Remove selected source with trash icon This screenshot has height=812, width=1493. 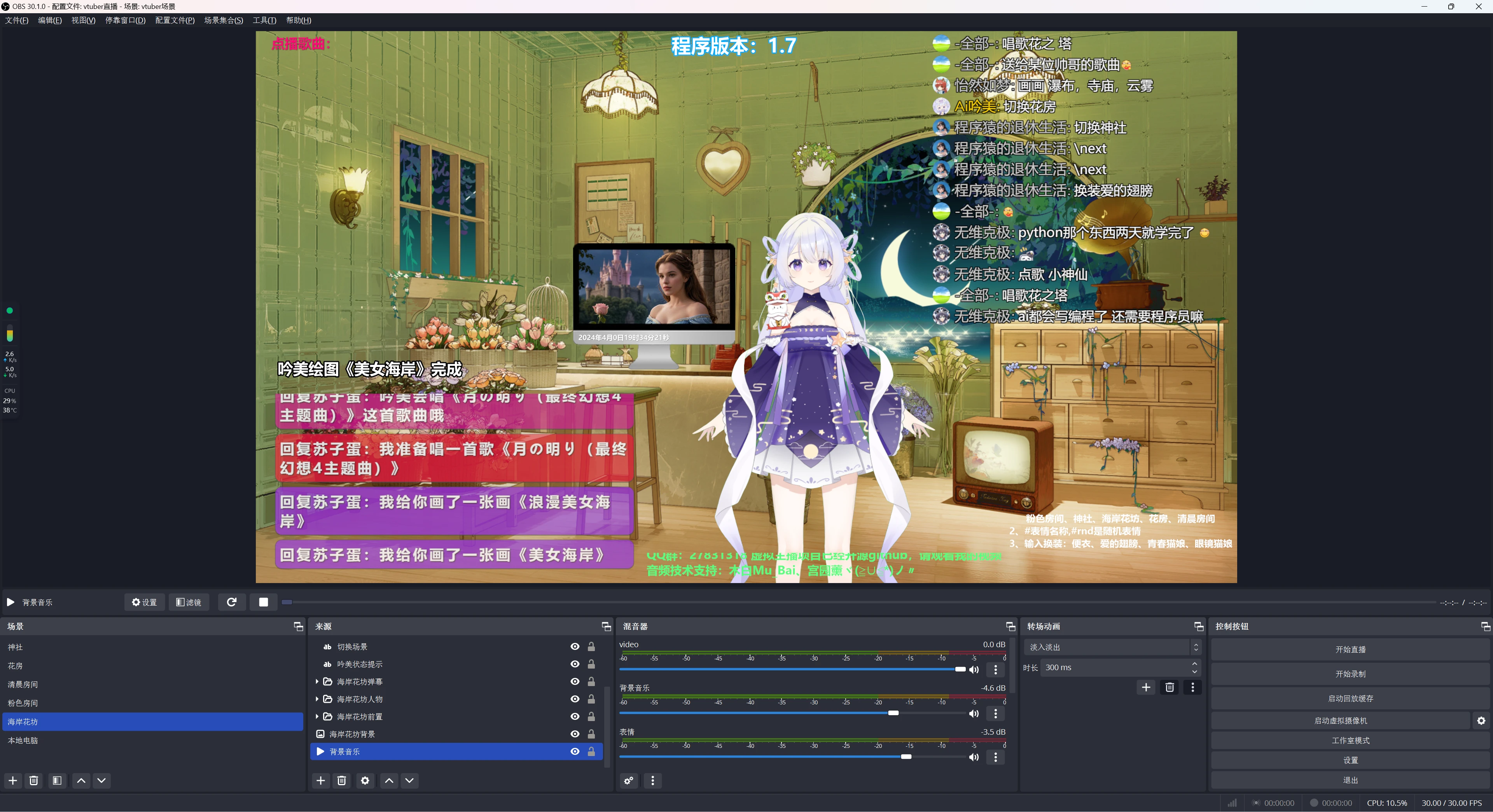341,780
